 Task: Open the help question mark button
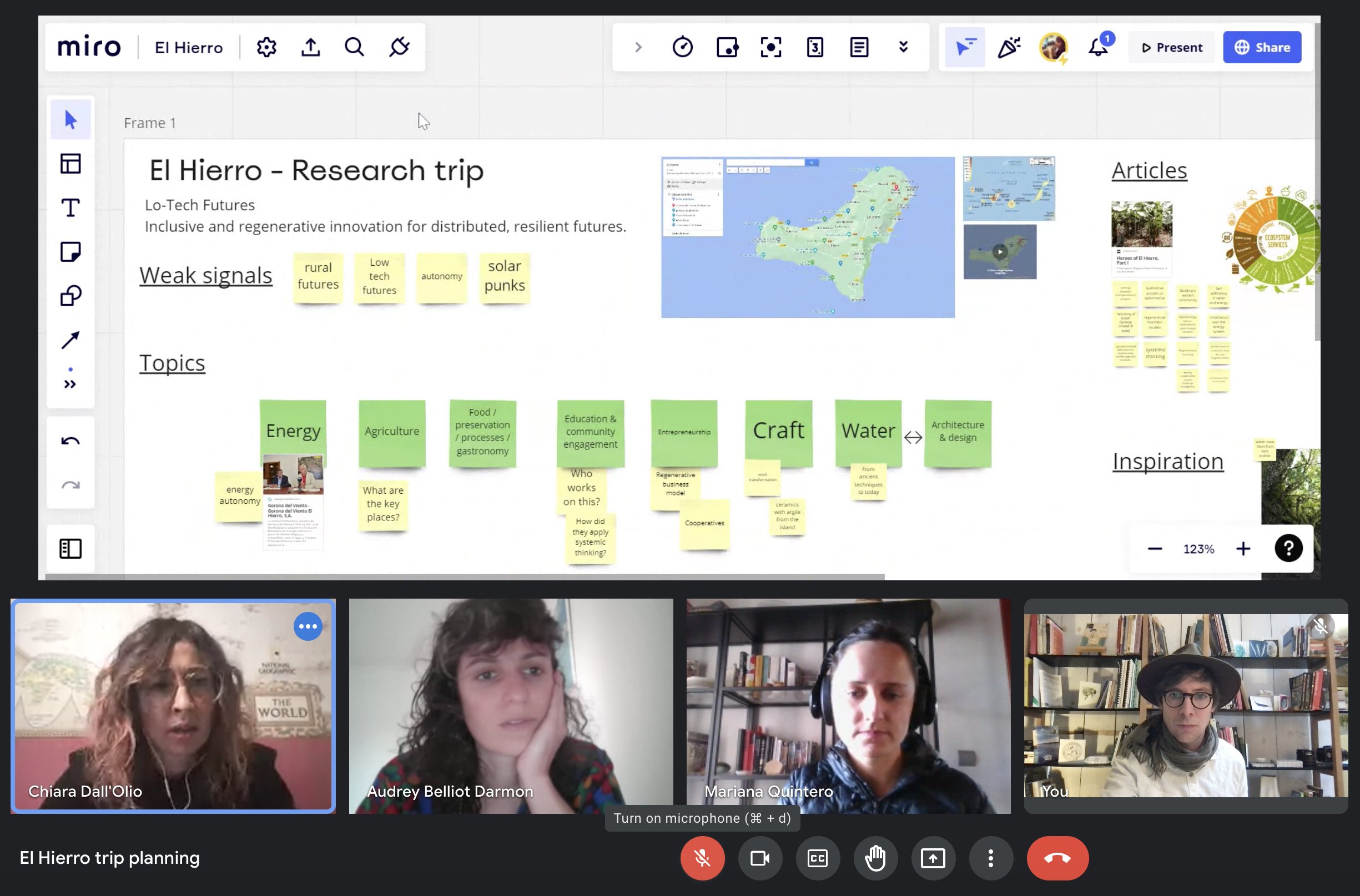pos(1288,549)
